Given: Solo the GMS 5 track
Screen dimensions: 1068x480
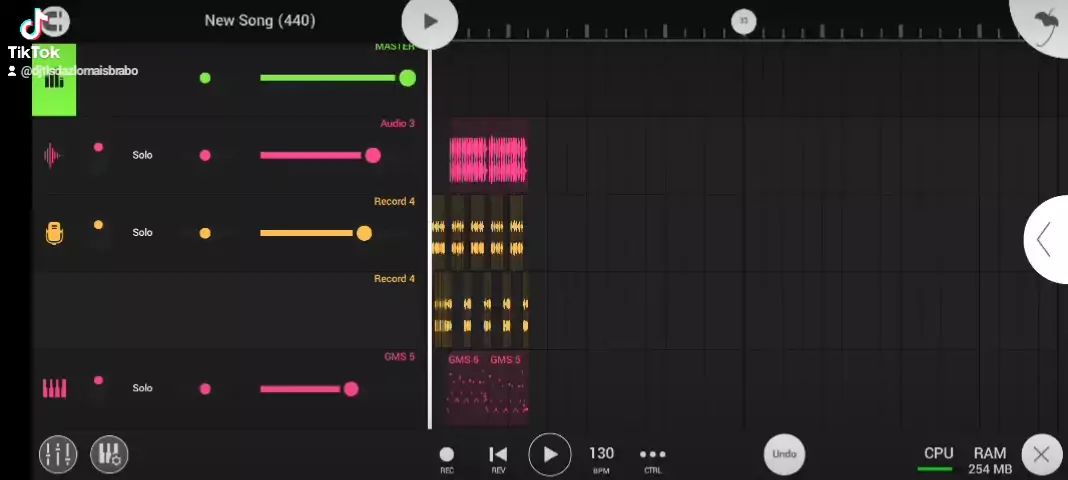Looking at the screenshot, I should (x=142, y=388).
